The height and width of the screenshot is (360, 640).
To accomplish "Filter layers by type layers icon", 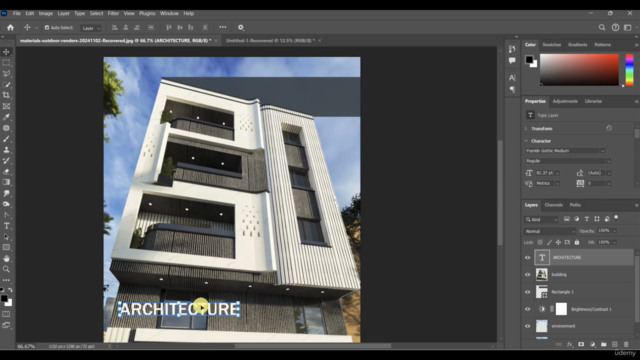I will pos(587,219).
